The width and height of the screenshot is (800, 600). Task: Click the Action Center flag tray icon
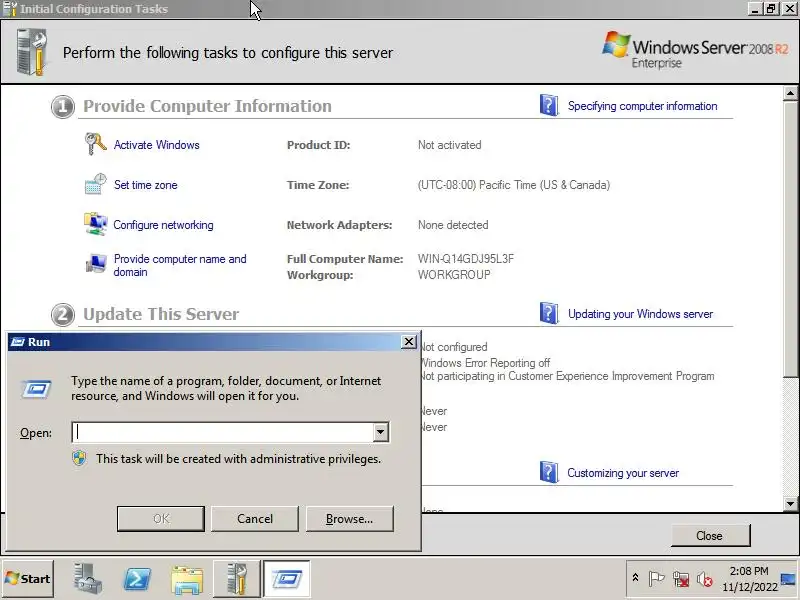[x=656, y=579]
